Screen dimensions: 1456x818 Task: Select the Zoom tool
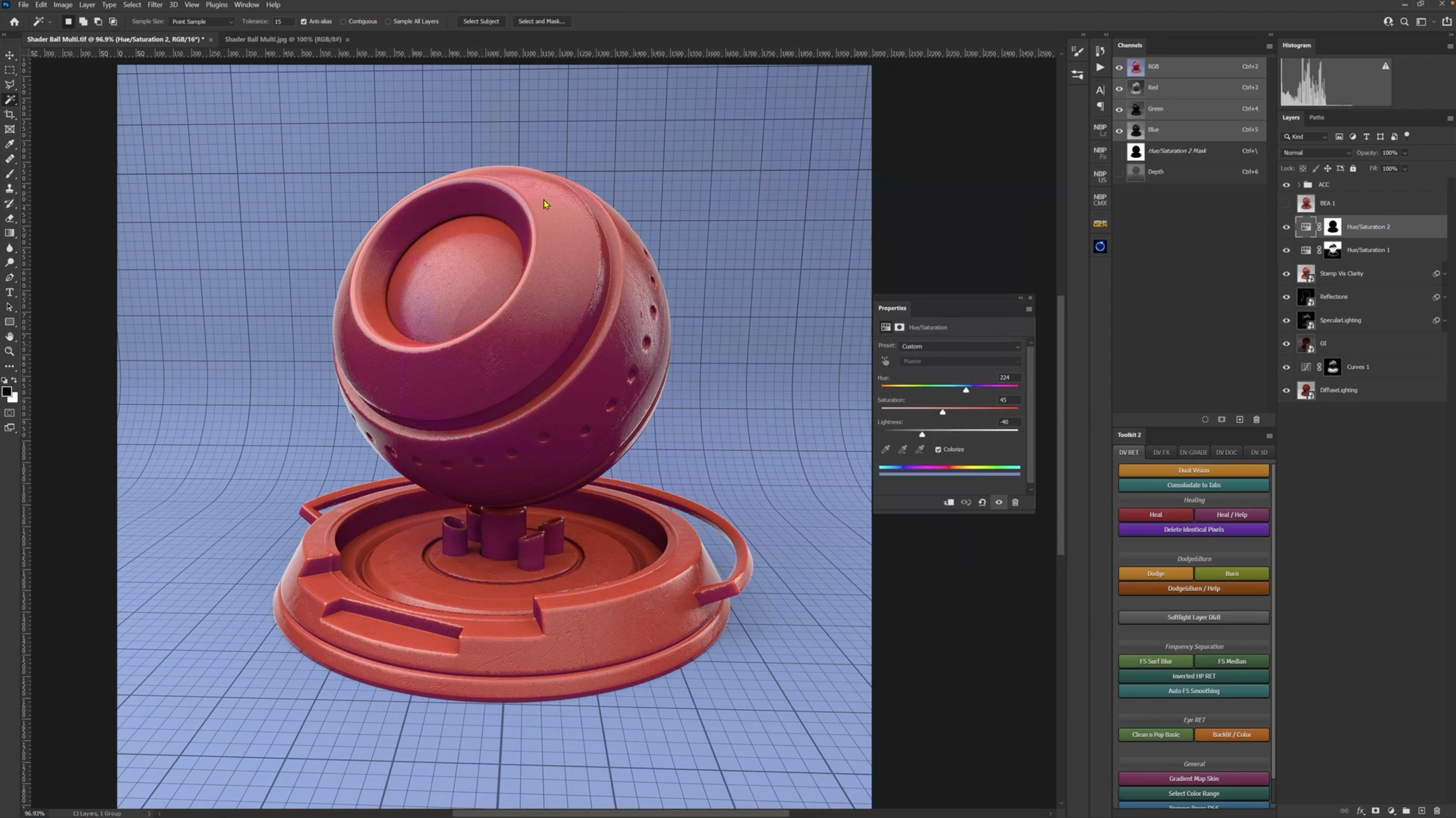pyautogui.click(x=10, y=351)
